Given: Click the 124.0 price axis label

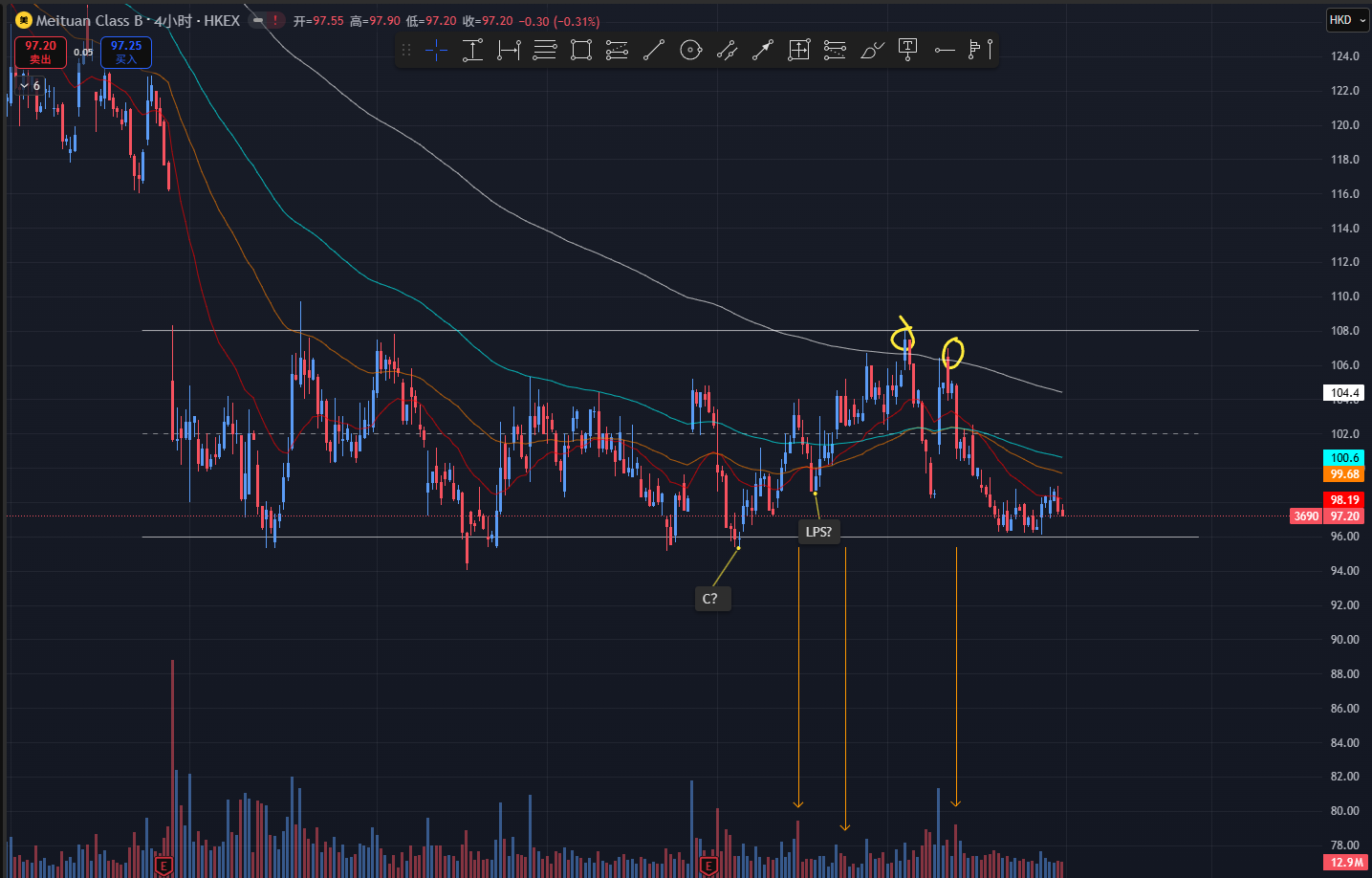Looking at the screenshot, I should pyautogui.click(x=1345, y=56).
